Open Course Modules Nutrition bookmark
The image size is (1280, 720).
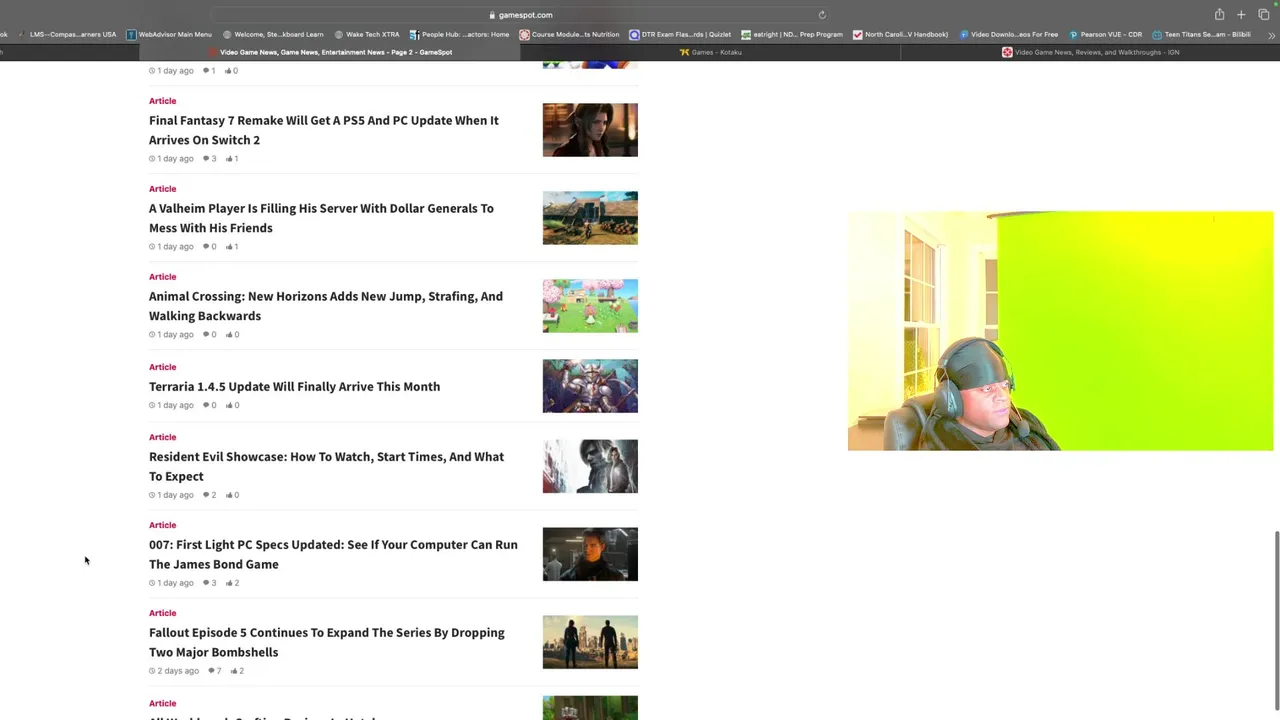click(569, 34)
